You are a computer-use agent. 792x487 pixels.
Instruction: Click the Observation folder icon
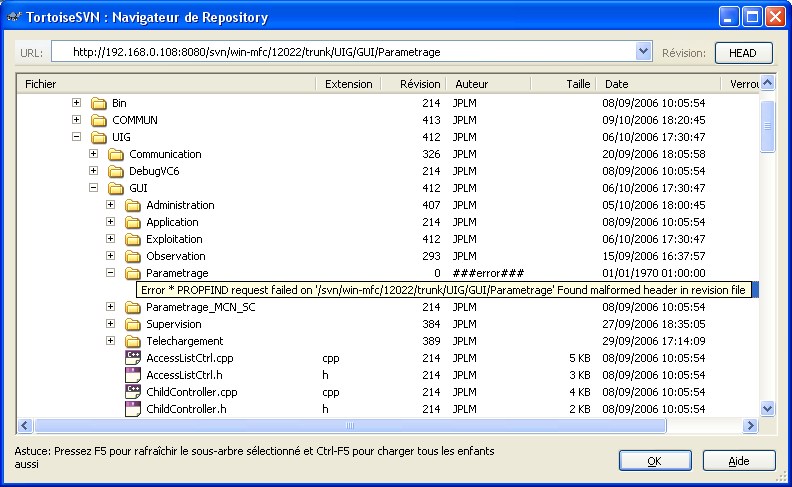pyautogui.click(x=133, y=257)
